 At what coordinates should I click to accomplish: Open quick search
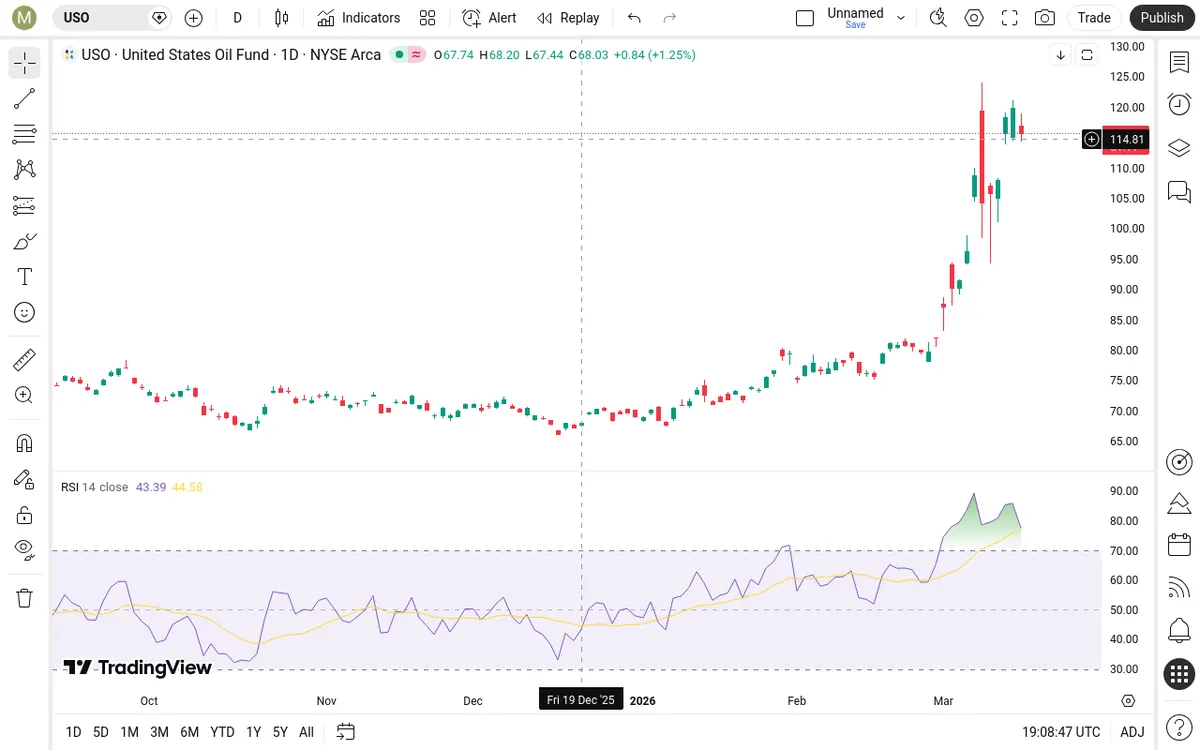coord(938,17)
